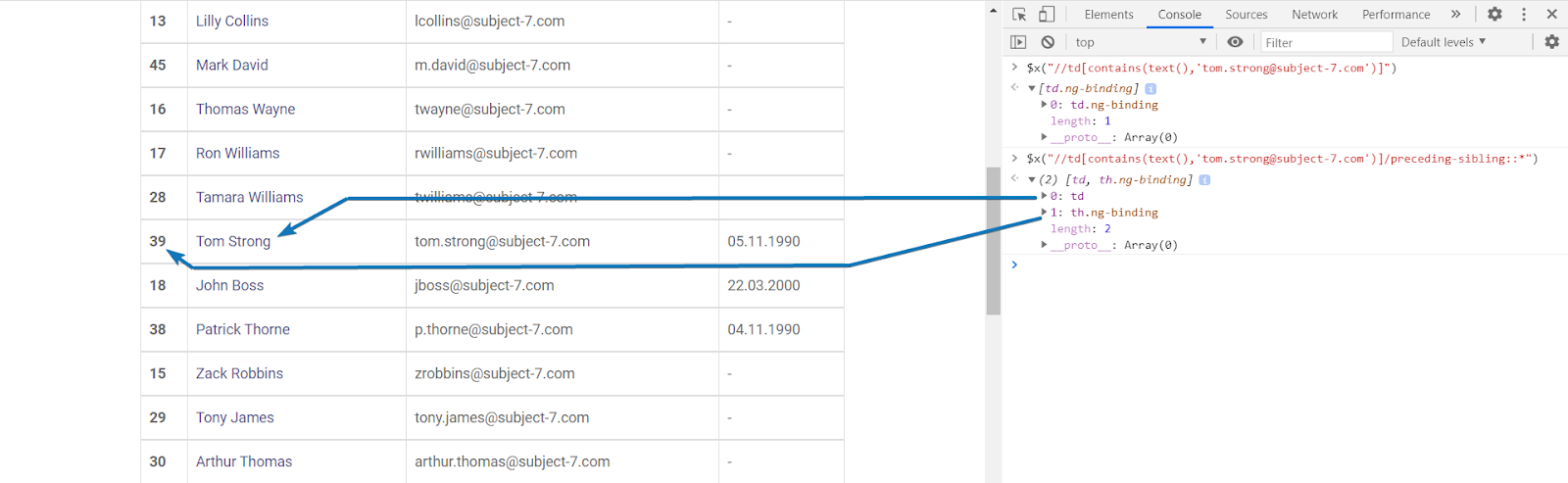Toggle the live expression eye icon
The width and height of the screenshot is (1568, 483).
point(1235,42)
